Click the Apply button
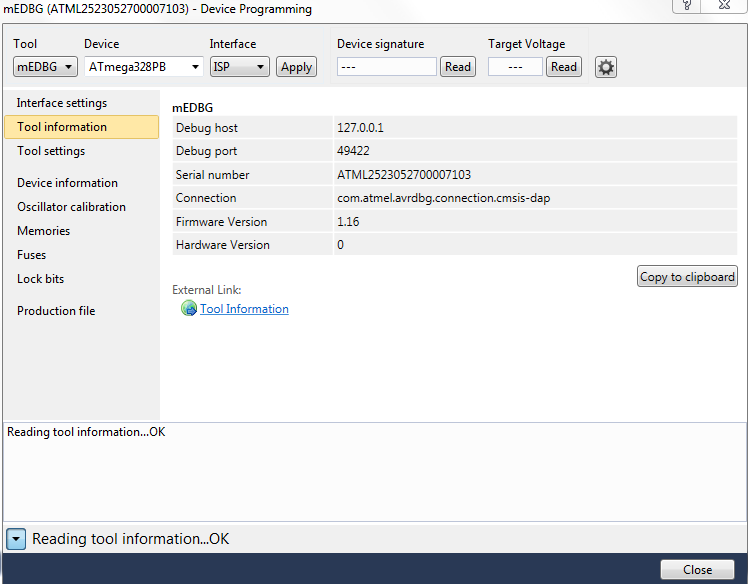The image size is (748, 584). click(x=296, y=67)
